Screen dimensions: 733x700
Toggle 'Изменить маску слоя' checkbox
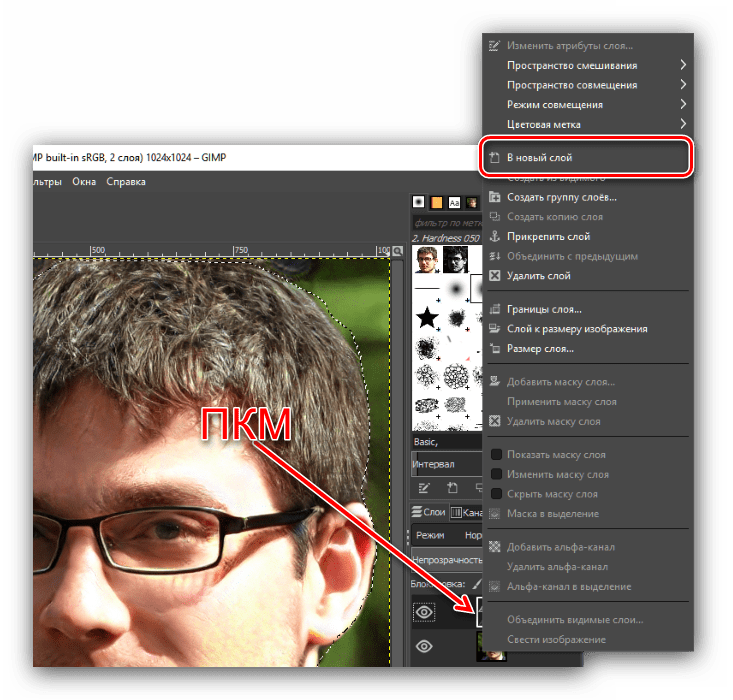coord(496,474)
